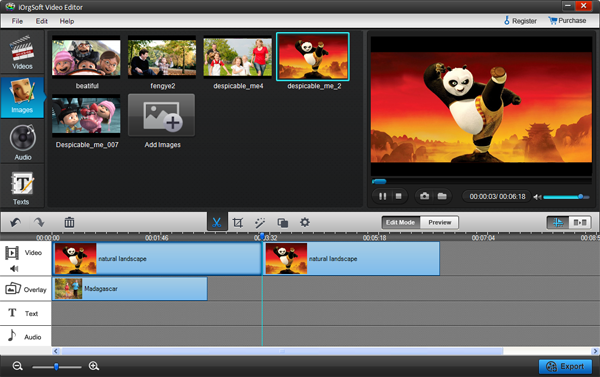Click the 00:01:46 ruler mark

[x=157, y=238]
